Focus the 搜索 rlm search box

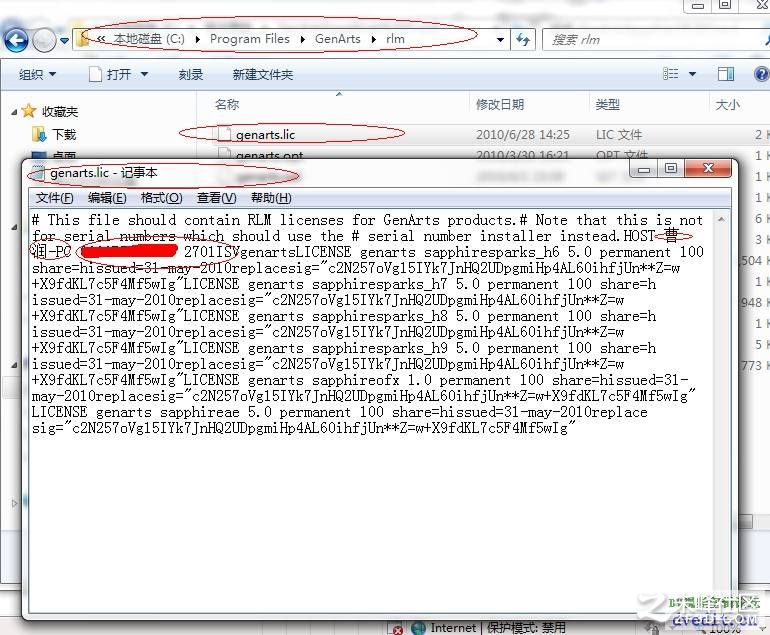coord(656,40)
